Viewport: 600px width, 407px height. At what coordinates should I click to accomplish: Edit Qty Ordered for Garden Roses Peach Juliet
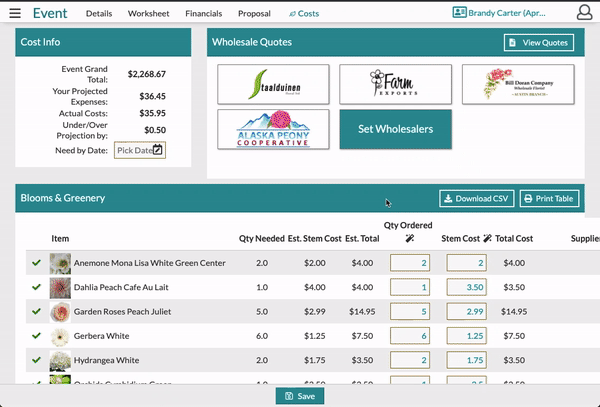point(410,311)
